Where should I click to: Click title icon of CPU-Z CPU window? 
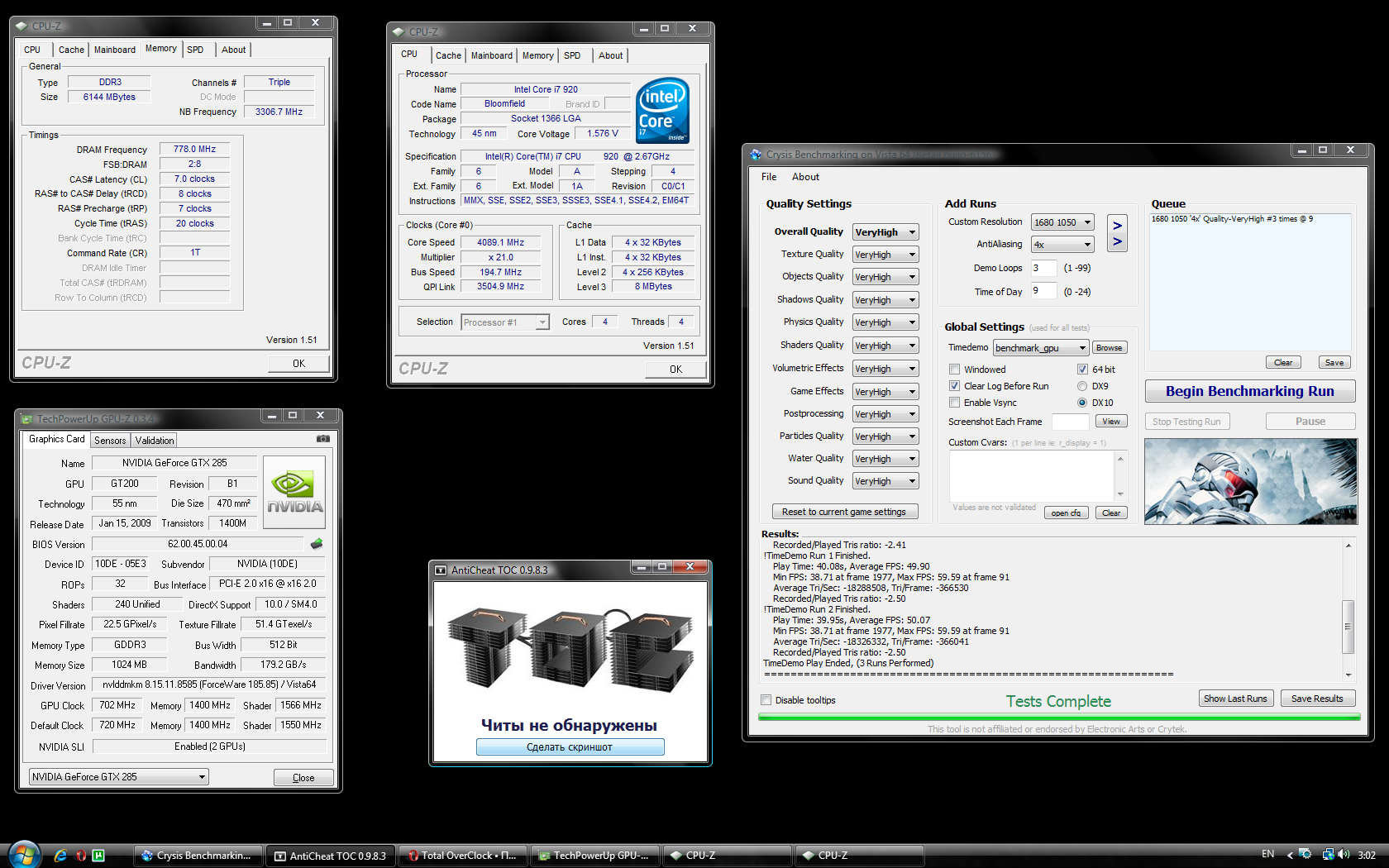(399, 31)
